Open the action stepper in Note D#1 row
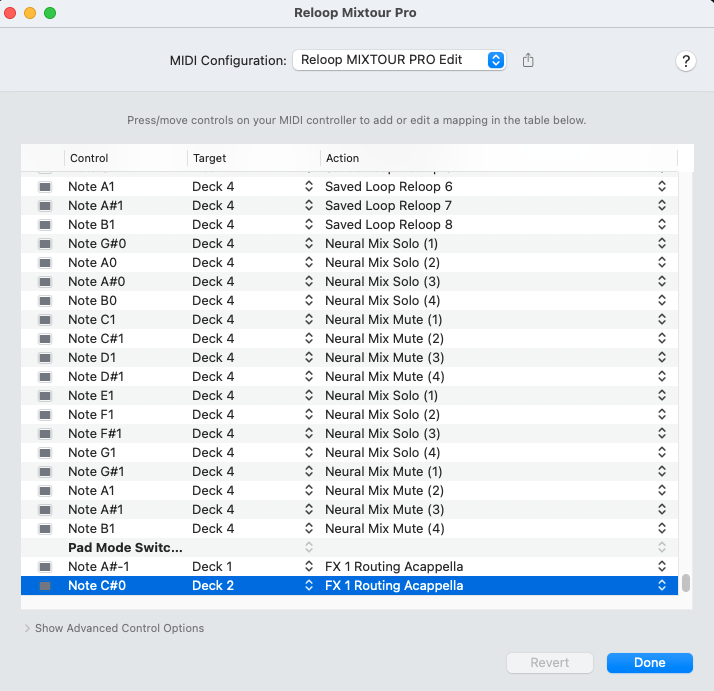Image resolution: width=714 pixels, height=691 pixels. click(662, 376)
